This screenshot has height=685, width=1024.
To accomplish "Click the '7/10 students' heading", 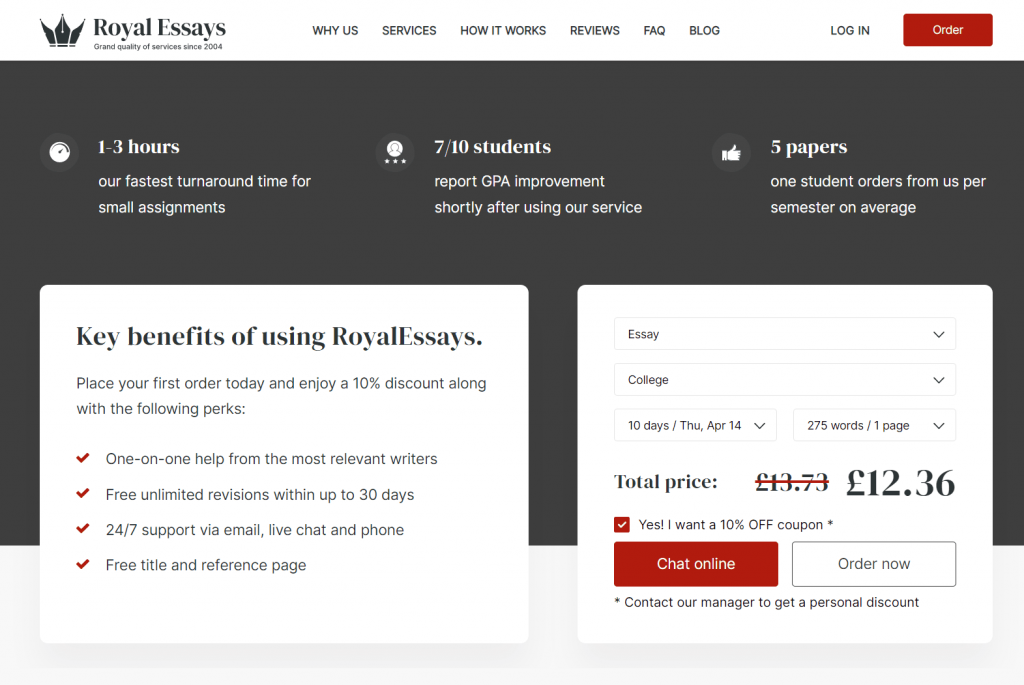I will coord(493,147).
